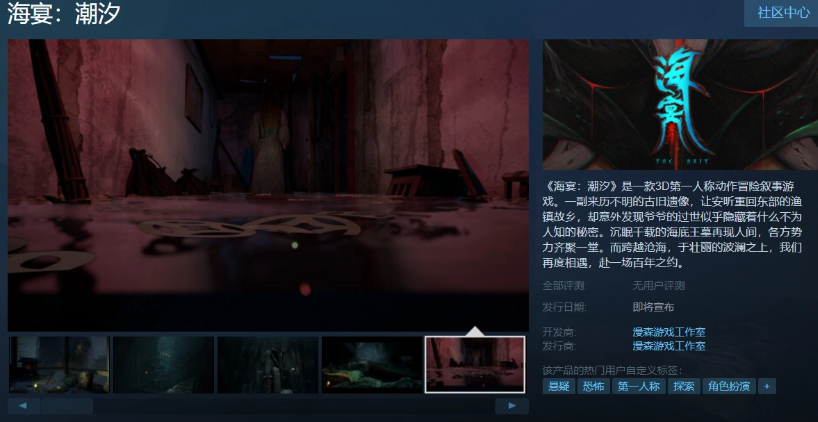Click the 悬疑 tag

(x=559, y=387)
